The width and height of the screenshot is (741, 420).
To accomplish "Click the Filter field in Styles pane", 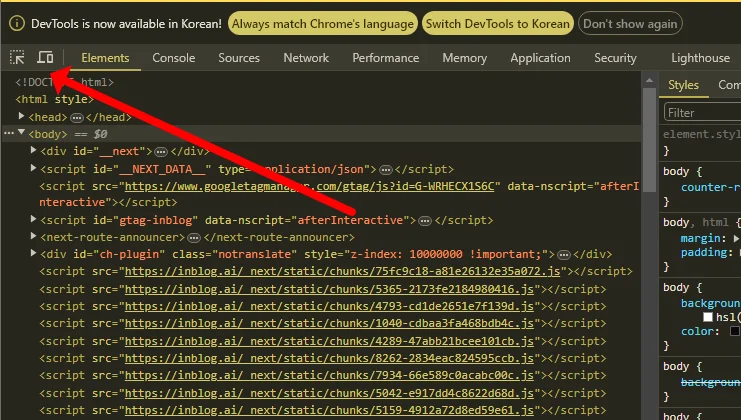I will coord(700,113).
